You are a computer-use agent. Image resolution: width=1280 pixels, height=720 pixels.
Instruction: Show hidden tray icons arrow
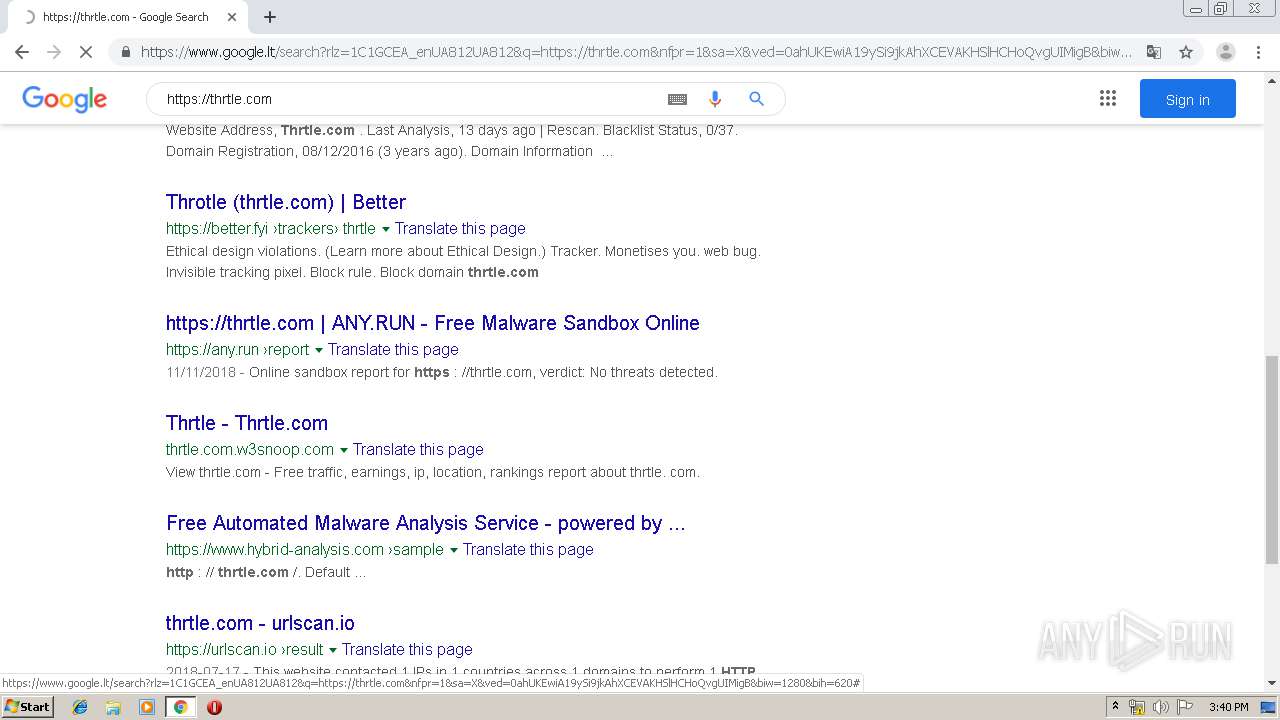pos(1115,707)
